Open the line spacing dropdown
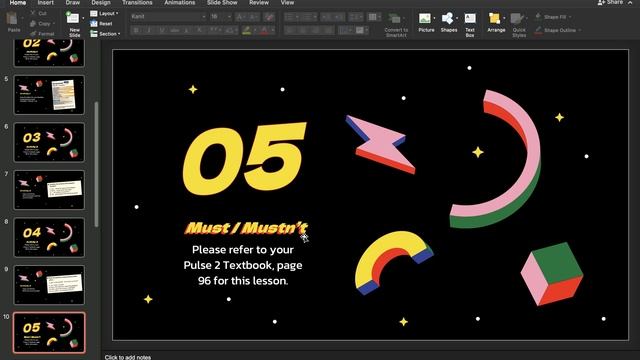Screen dimensions: 640x360 click(x=355, y=17)
